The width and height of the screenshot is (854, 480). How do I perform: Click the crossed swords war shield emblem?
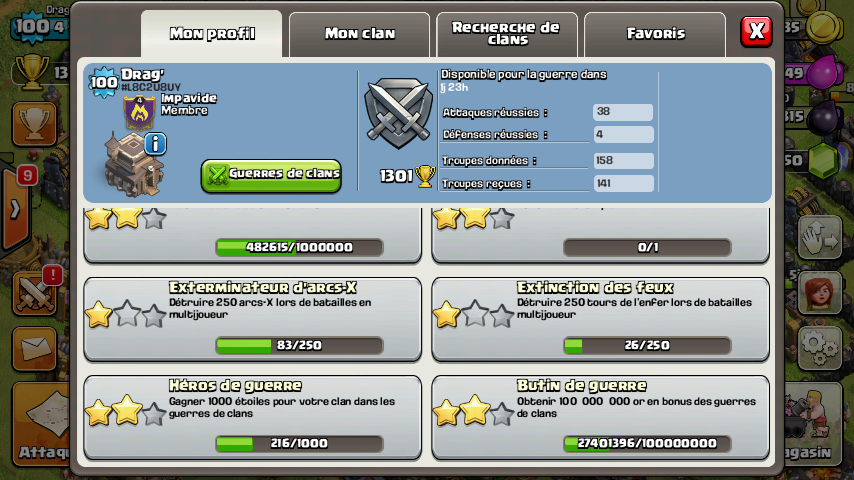(398, 114)
